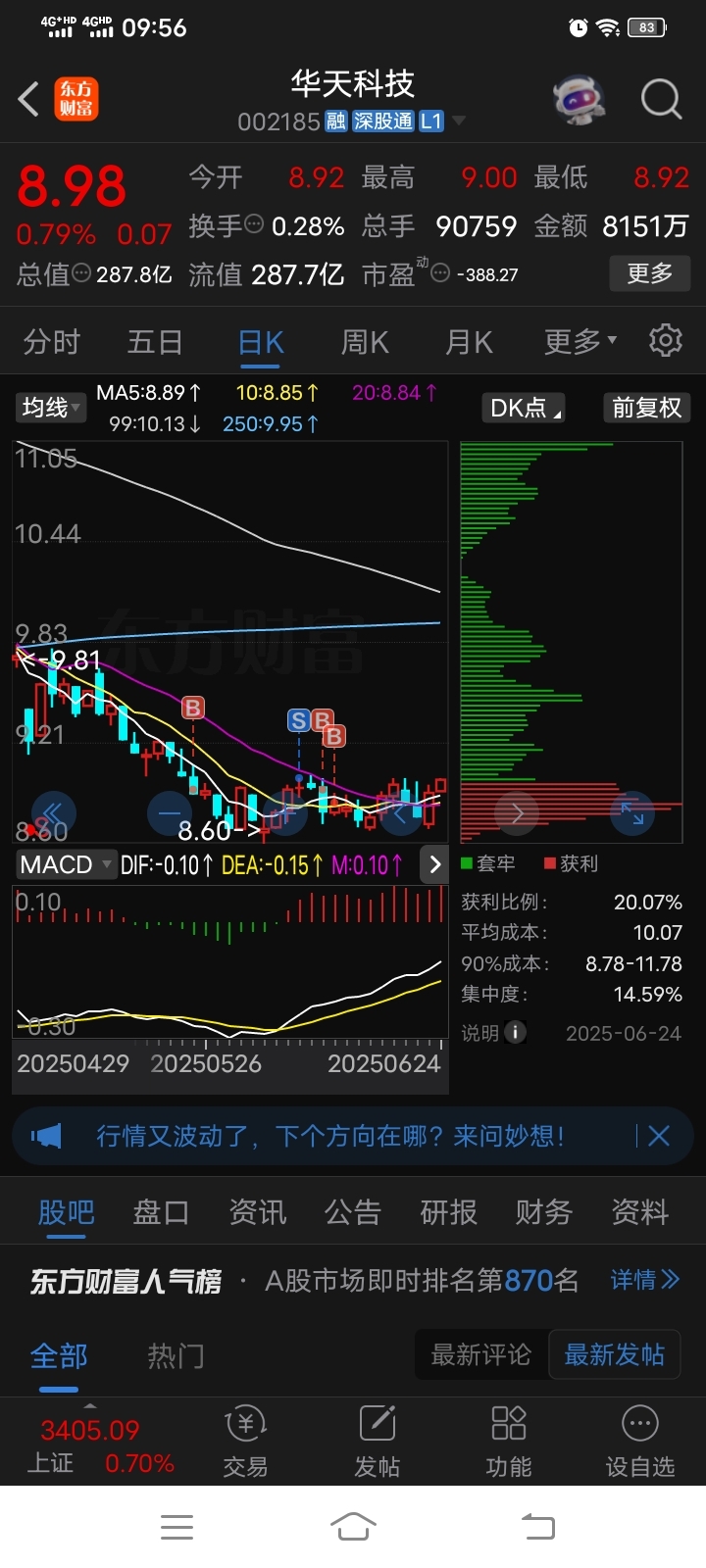The width and height of the screenshot is (706, 1568).
Task: Select the 日K tab
Action: coord(261,341)
